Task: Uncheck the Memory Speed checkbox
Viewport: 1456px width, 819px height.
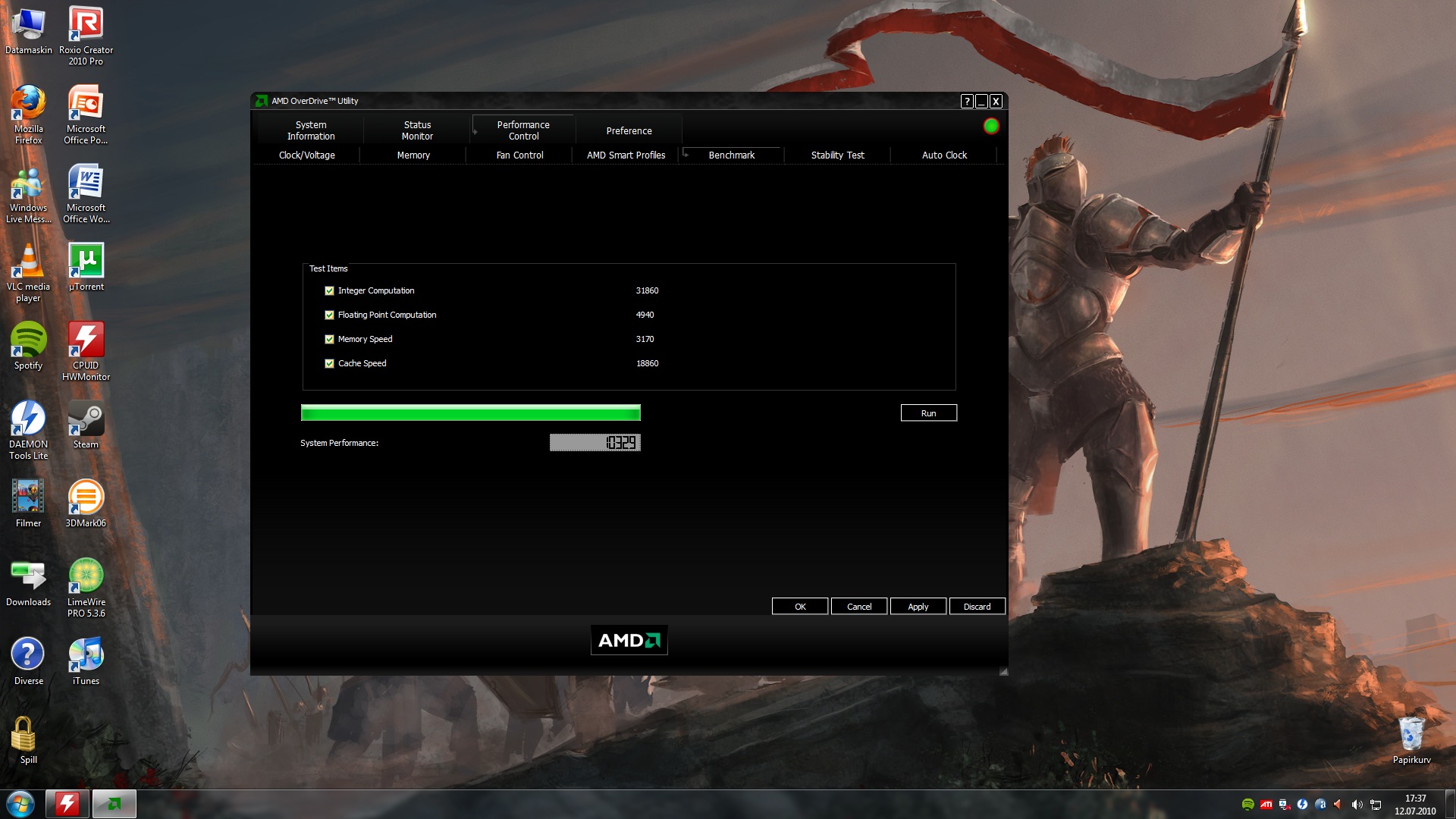Action: click(x=329, y=339)
